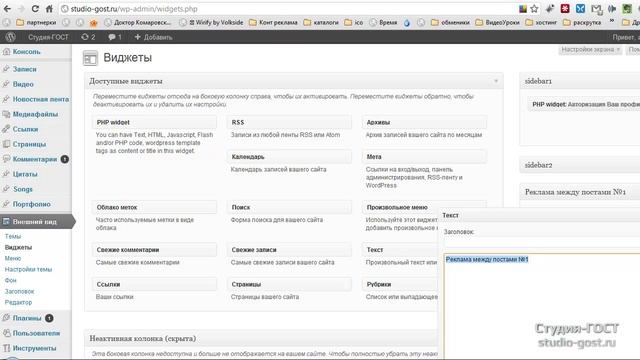Go back with browser back arrow
This screenshot has height=360, width=640.
(x=7, y=9)
